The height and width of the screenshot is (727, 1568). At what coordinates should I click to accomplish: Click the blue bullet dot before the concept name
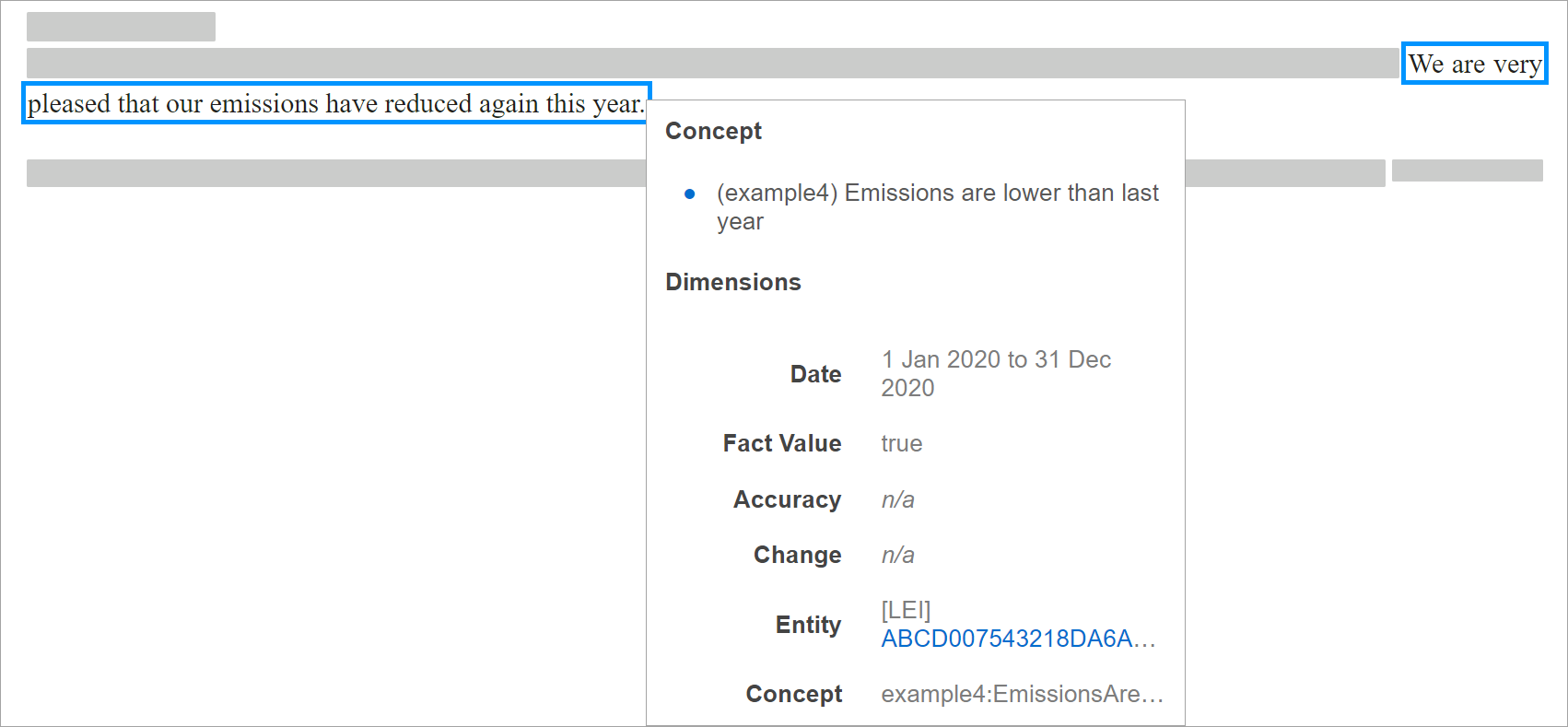point(689,193)
